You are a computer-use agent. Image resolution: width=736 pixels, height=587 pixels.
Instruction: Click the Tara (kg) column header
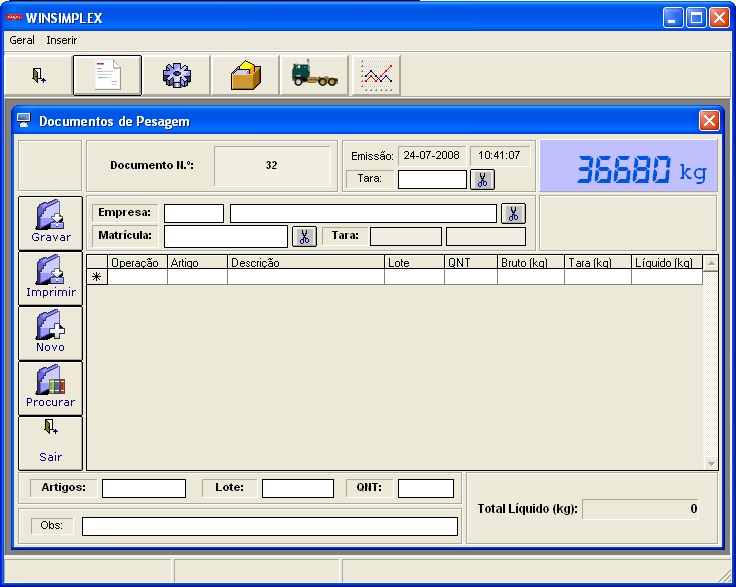598,263
